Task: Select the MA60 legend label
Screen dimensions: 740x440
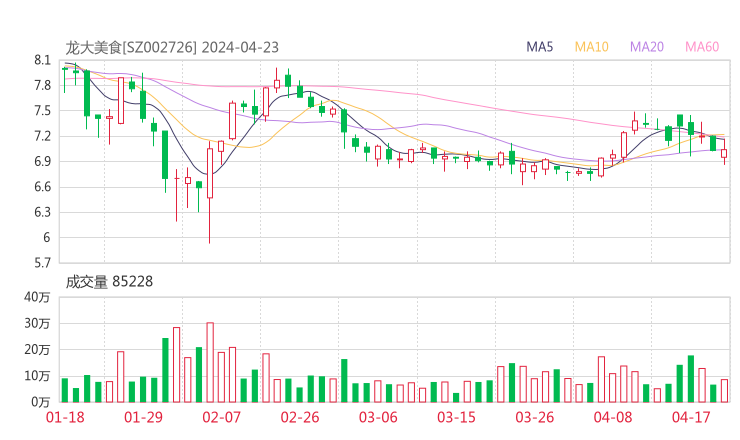Action: click(x=702, y=47)
